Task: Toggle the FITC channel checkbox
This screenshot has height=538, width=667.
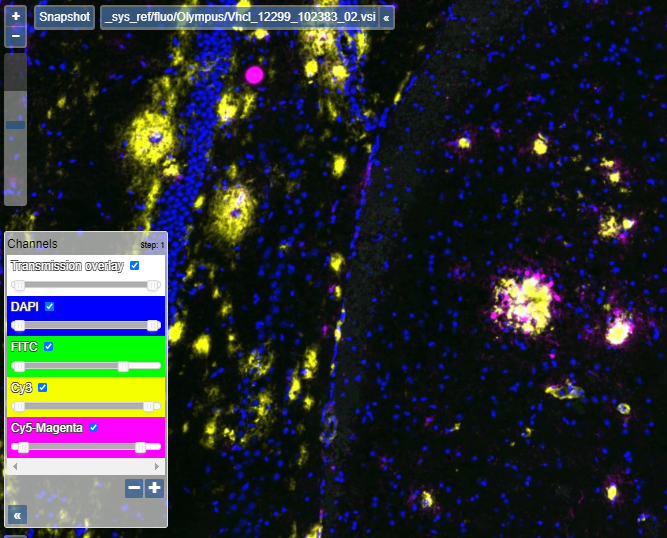Action: click(48, 346)
